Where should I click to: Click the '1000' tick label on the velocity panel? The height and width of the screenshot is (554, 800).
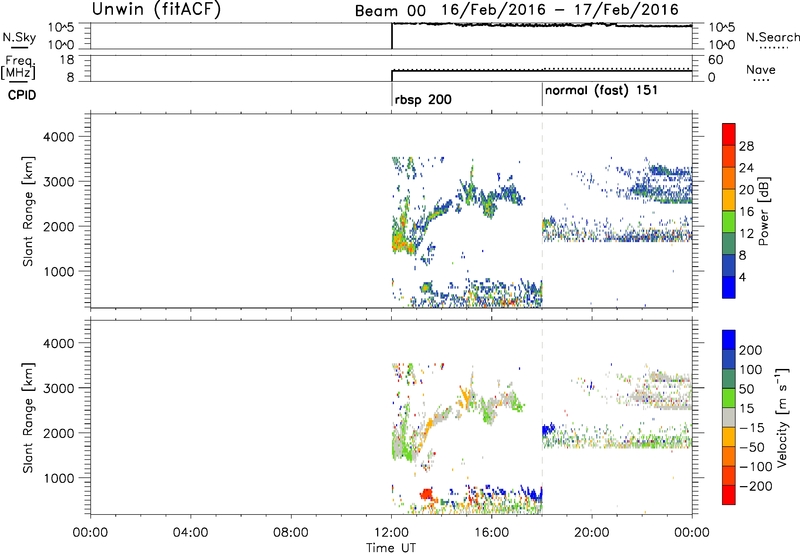coord(58,478)
